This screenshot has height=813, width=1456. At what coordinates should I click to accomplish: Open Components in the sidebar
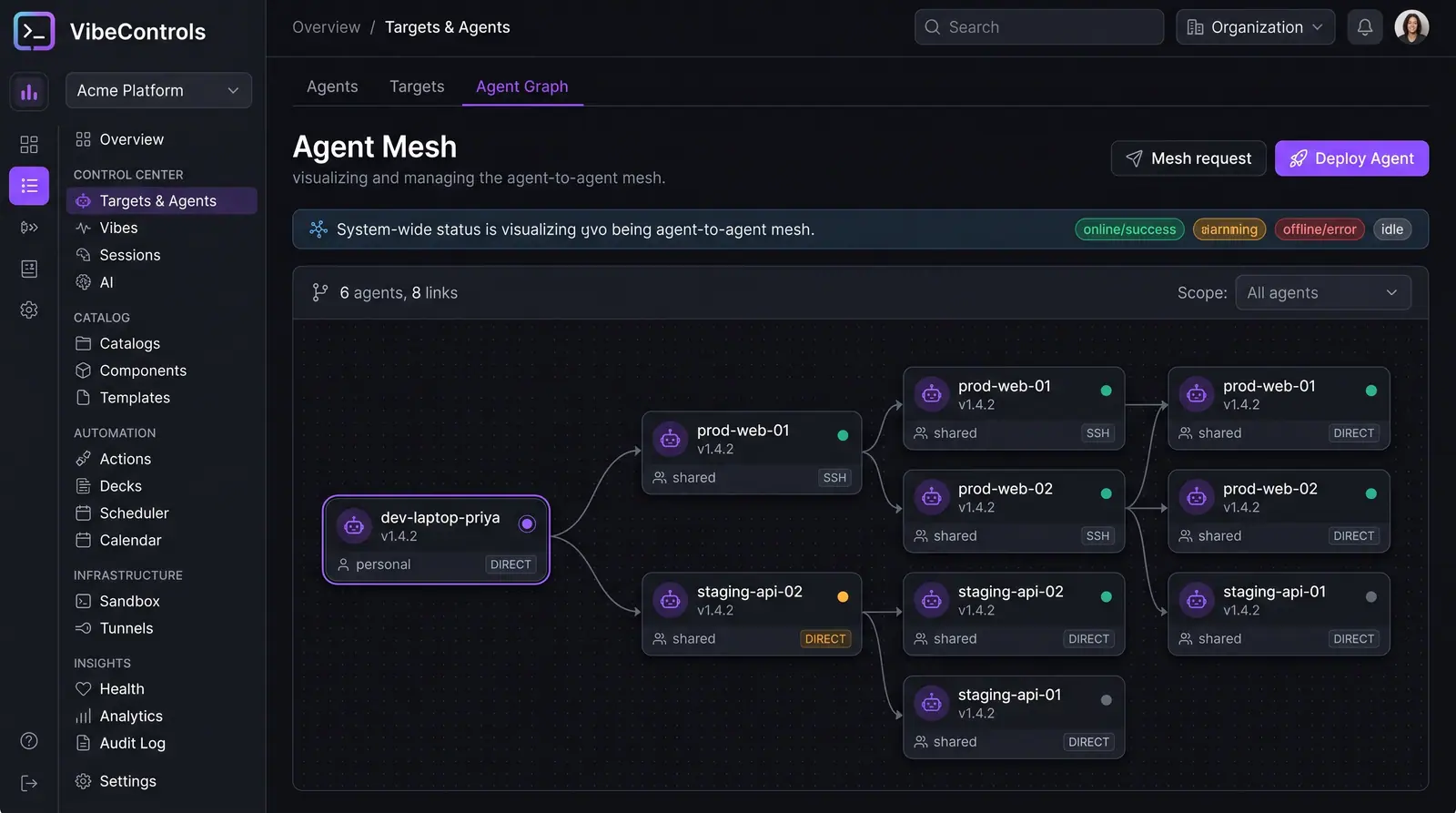click(161, 371)
